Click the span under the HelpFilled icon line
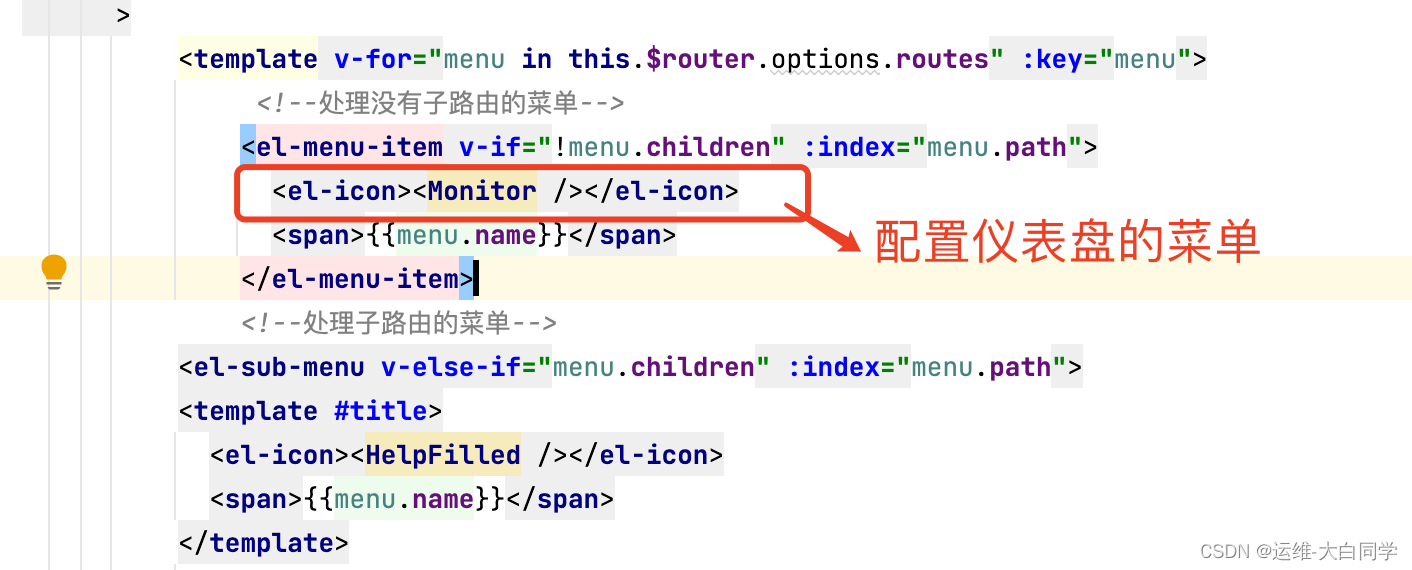This screenshot has height=570, width=1412. (x=412, y=499)
